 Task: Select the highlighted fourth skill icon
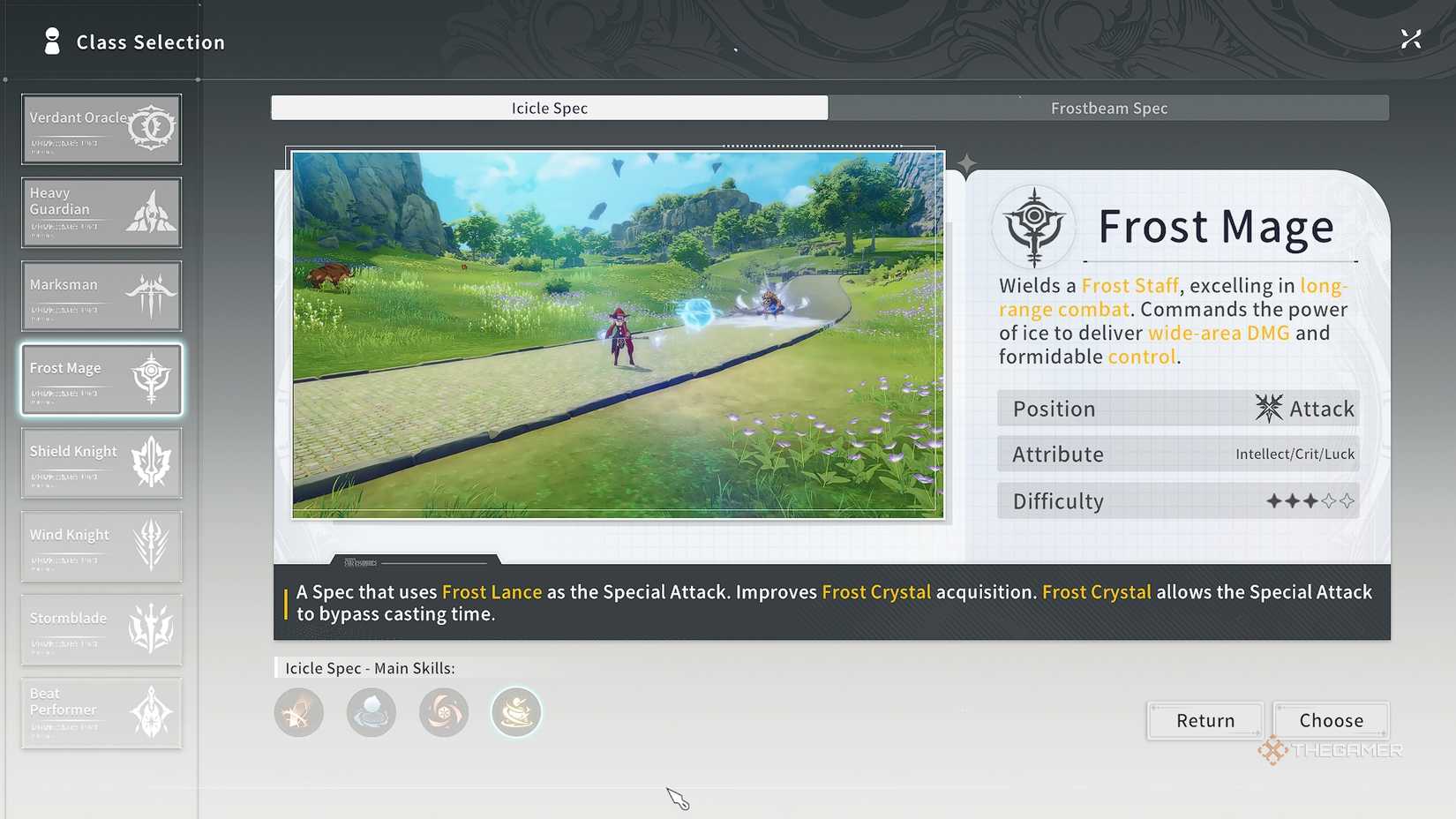click(x=516, y=712)
